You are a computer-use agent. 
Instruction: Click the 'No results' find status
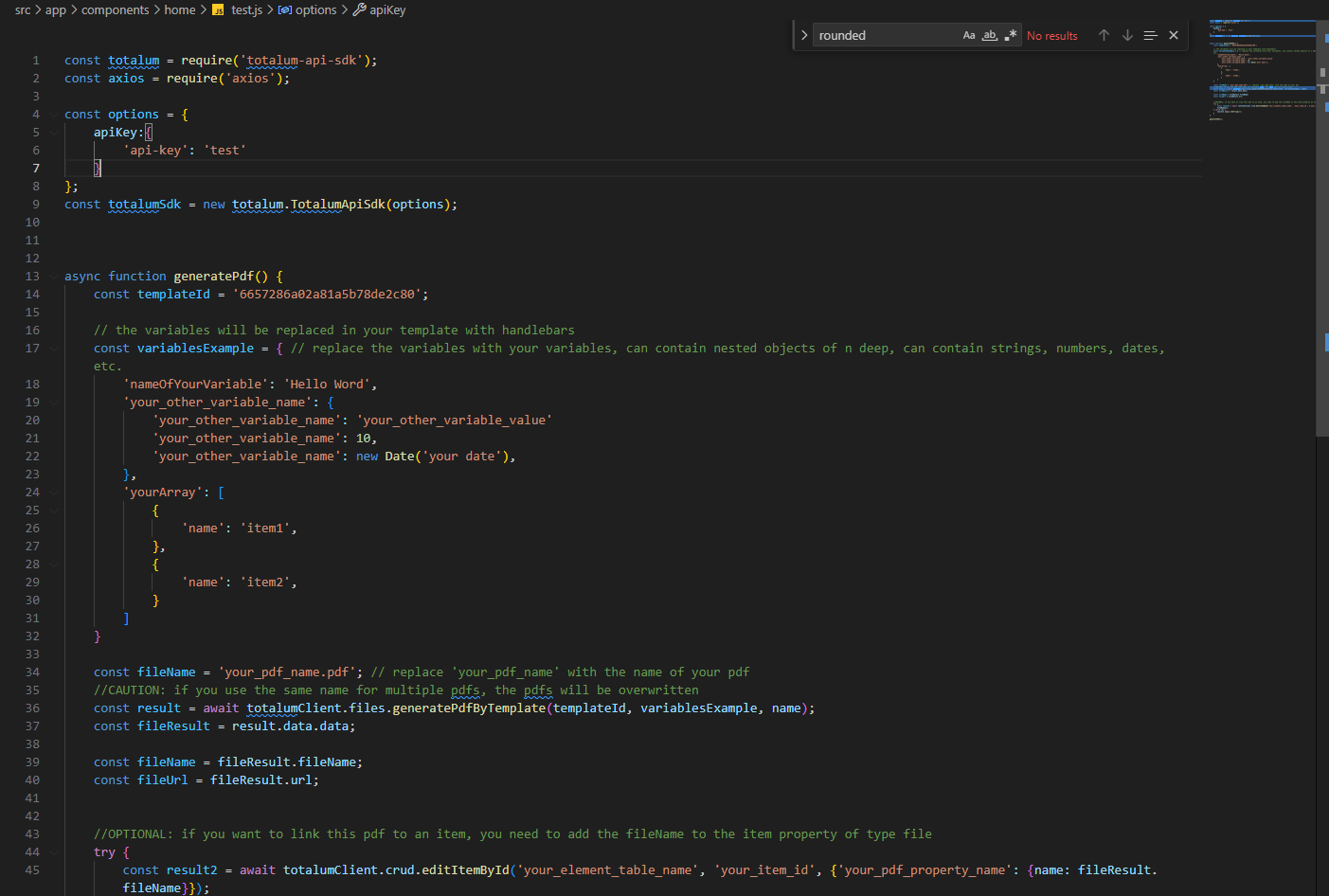tap(1052, 36)
